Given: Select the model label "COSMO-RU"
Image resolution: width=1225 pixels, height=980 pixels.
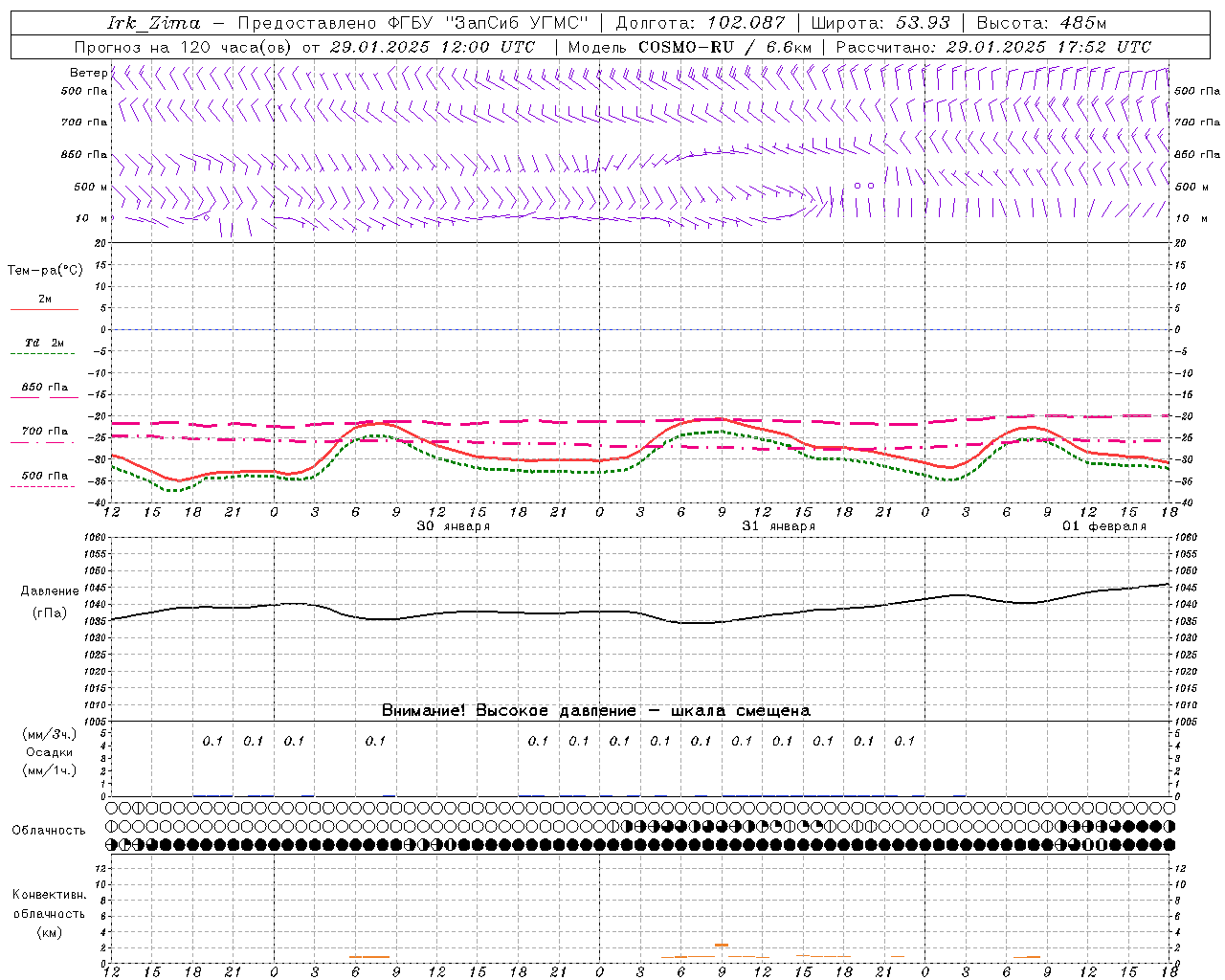Looking at the screenshot, I should click(x=686, y=47).
